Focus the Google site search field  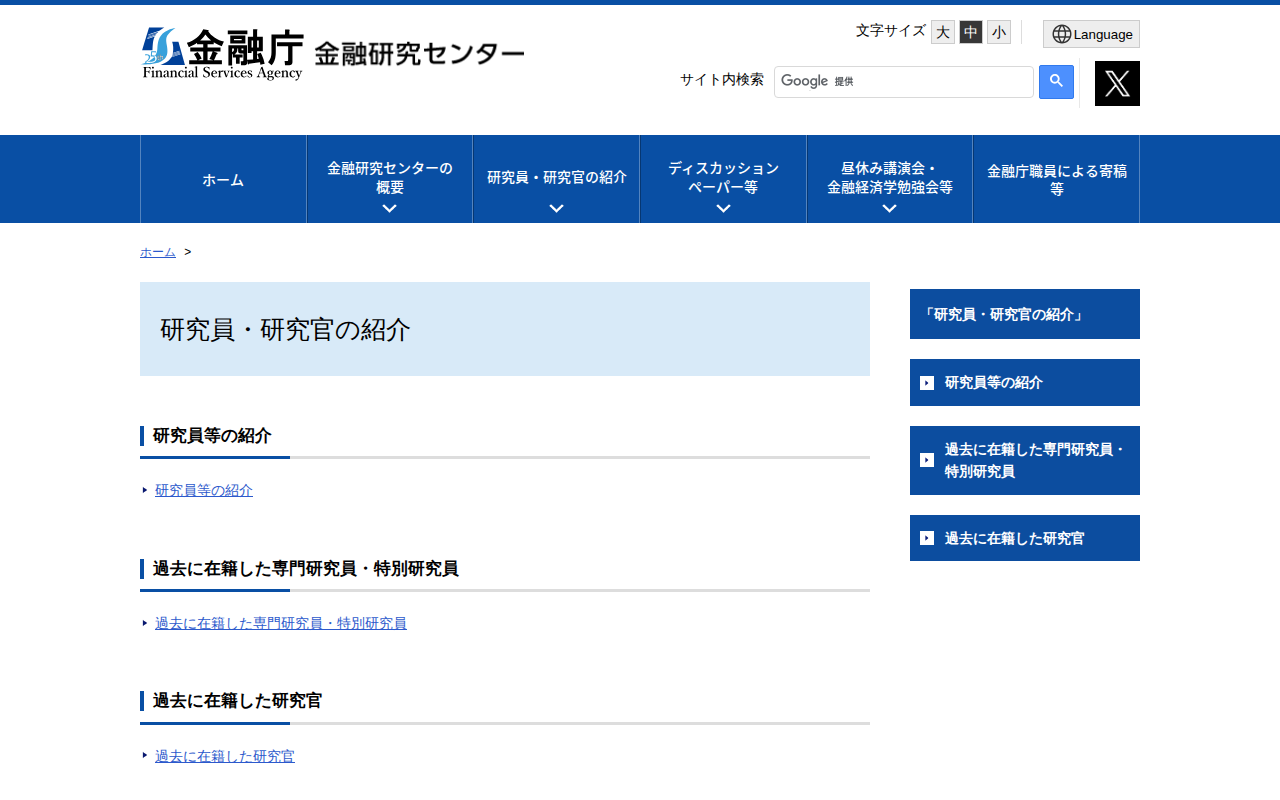pos(904,82)
